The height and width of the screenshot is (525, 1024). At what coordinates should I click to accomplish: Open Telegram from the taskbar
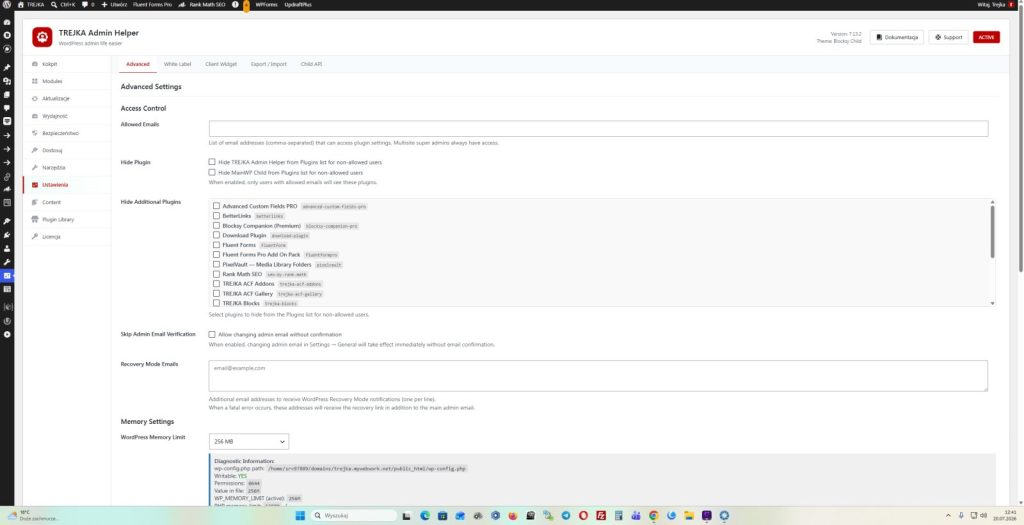tap(566, 515)
